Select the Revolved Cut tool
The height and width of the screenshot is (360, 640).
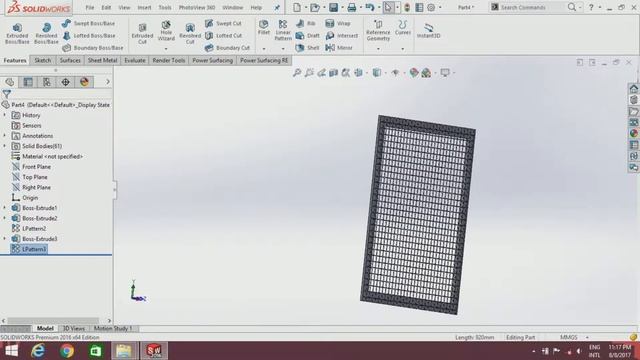[x=190, y=33]
